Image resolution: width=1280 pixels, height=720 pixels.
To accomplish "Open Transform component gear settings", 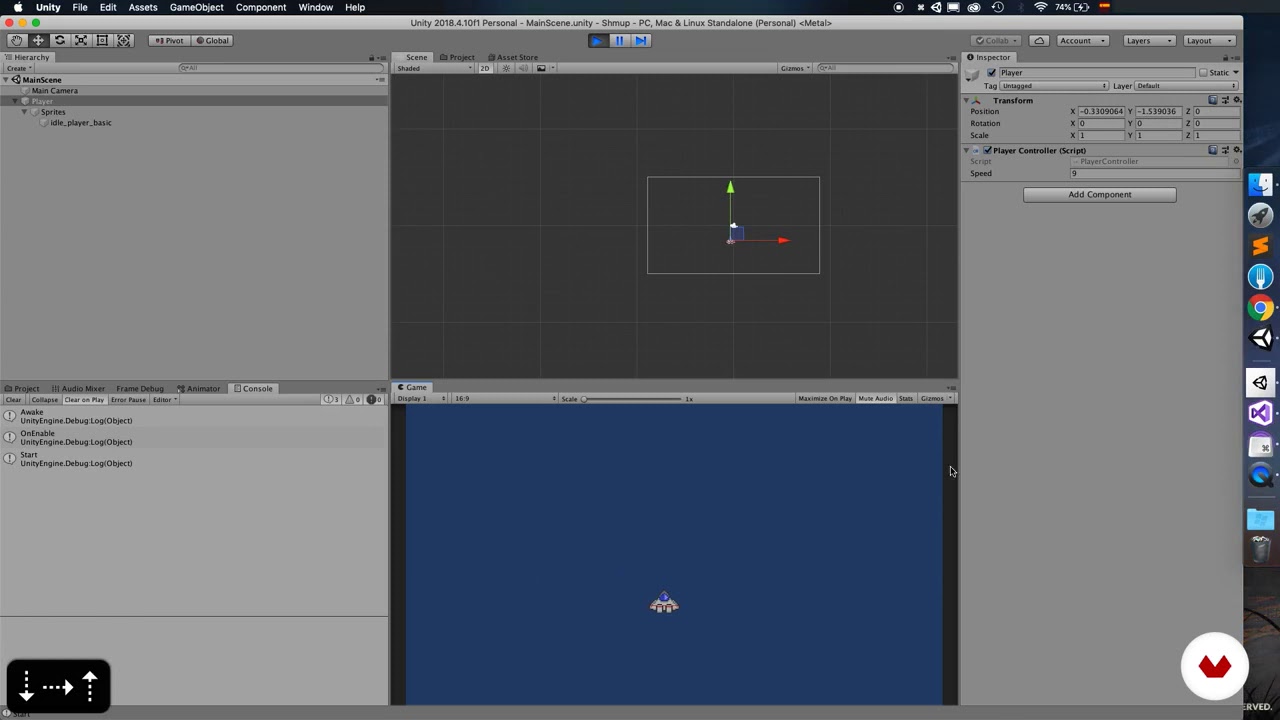I will coord(1236,100).
